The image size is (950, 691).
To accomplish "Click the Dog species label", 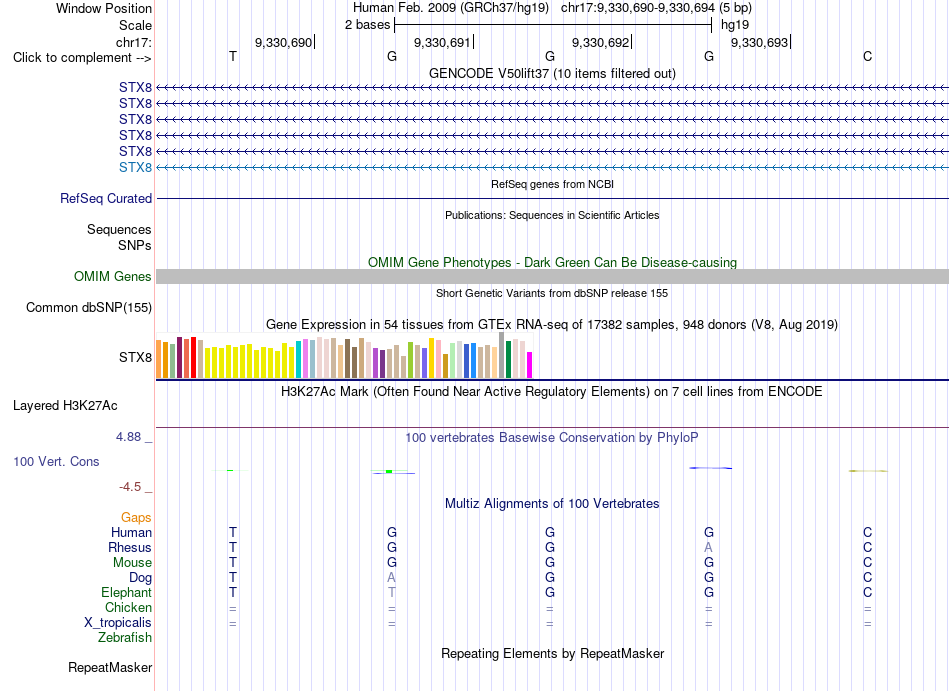I will (140, 578).
